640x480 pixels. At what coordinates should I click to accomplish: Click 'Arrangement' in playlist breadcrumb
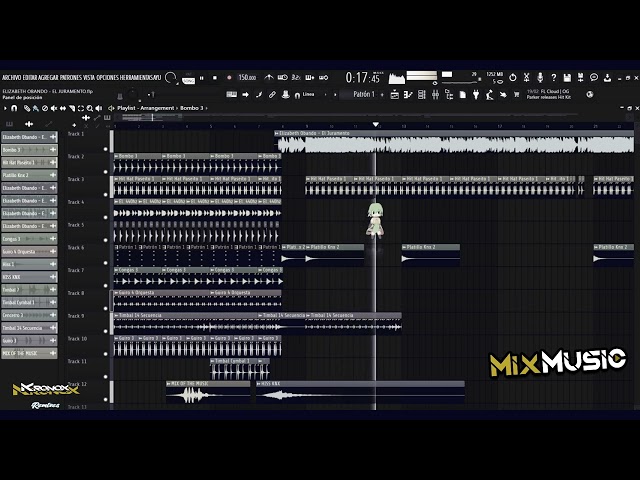[157, 108]
